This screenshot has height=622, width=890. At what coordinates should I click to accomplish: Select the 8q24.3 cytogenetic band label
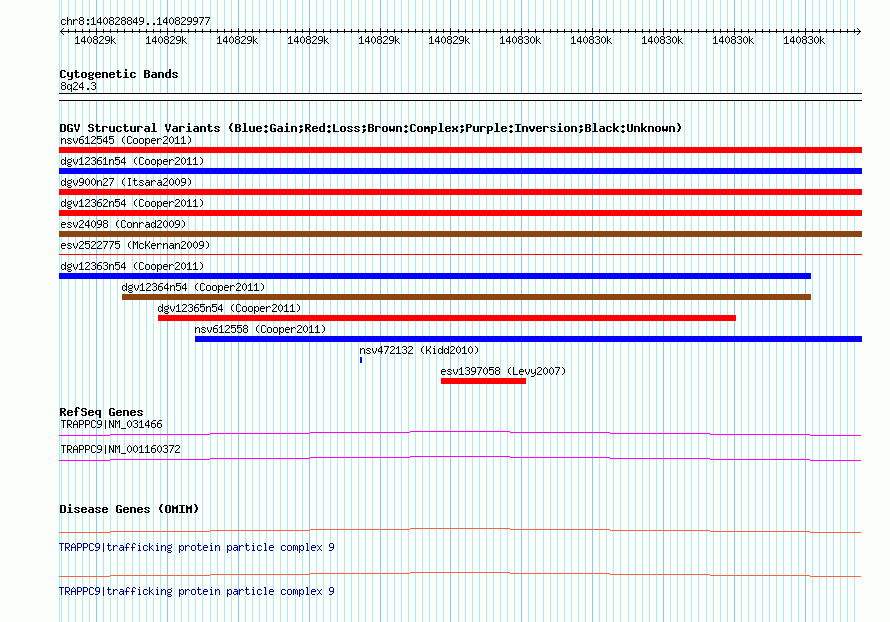pos(78,86)
